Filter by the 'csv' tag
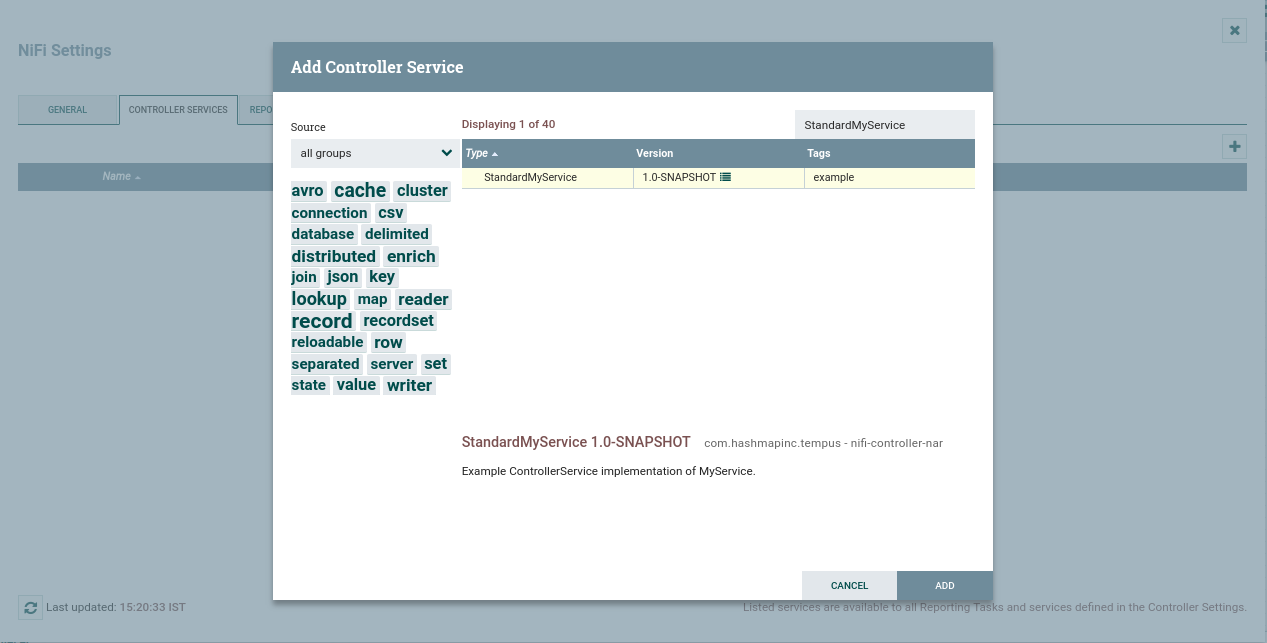The height and width of the screenshot is (643, 1267). pyautogui.click(x=391, y=213)
